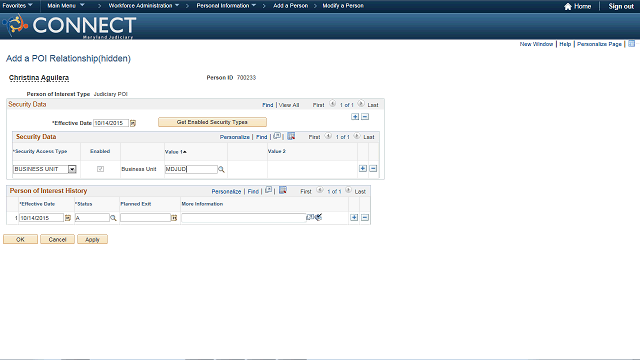Click Find link in outer Security Data header
Image resolution: width=640 pixels, height=360 pixels.
pos(267,105)
